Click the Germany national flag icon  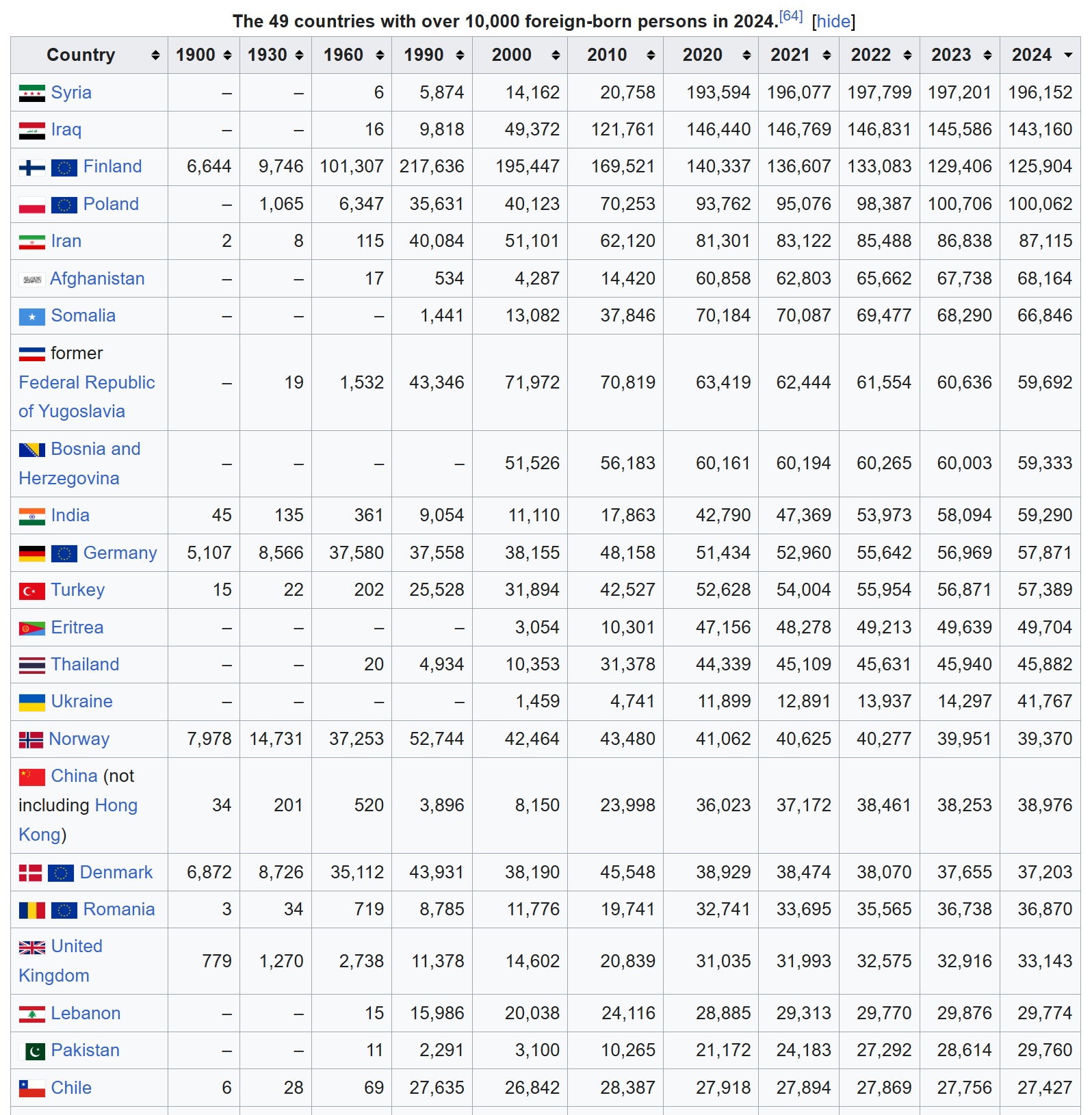[x=31, y=553]
